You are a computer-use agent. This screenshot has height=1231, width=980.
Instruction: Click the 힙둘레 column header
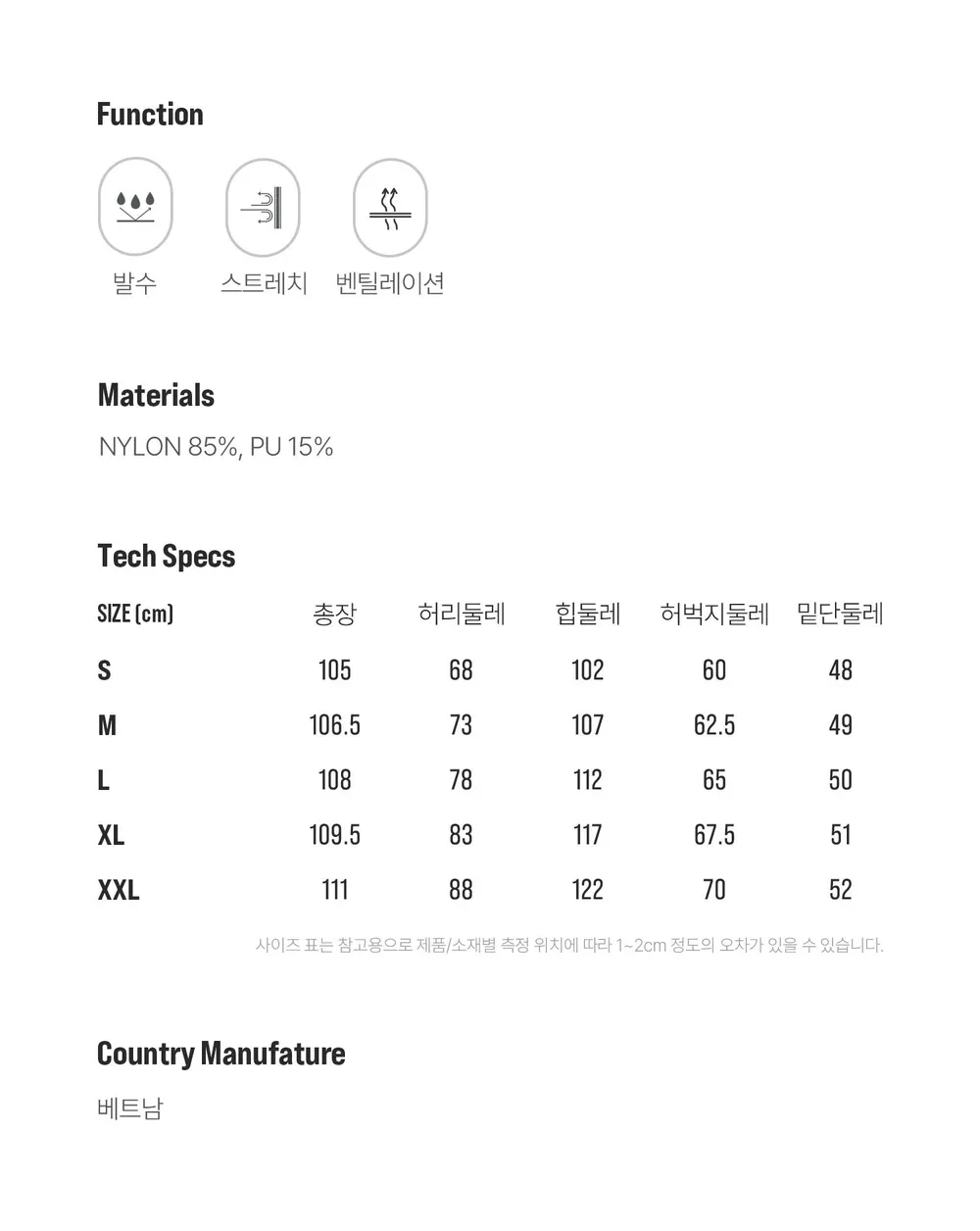click(x=588, y=615)
